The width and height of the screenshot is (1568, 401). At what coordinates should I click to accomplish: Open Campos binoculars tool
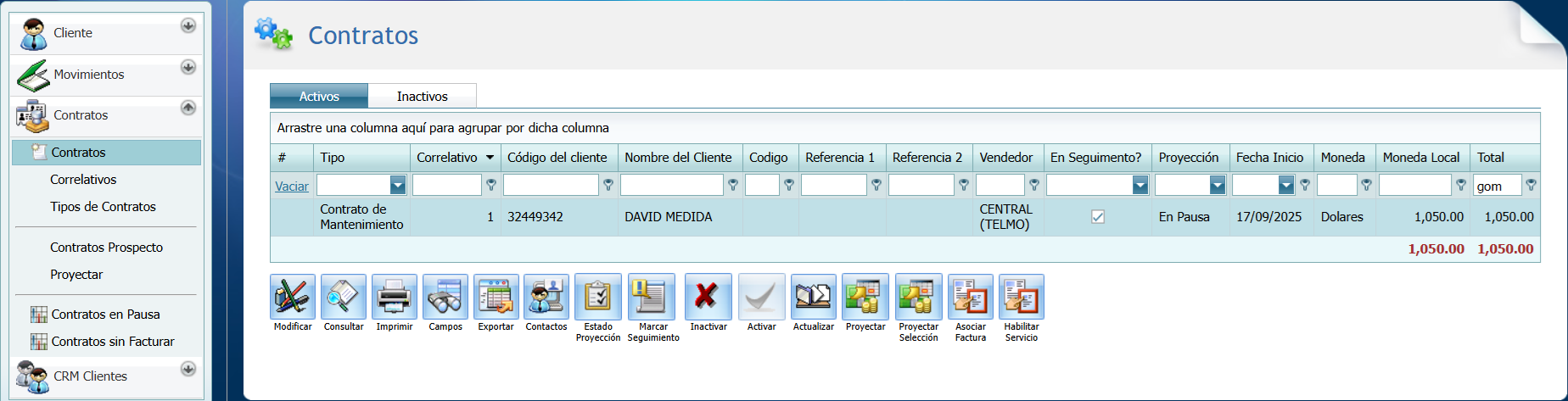tap(445, 297)
